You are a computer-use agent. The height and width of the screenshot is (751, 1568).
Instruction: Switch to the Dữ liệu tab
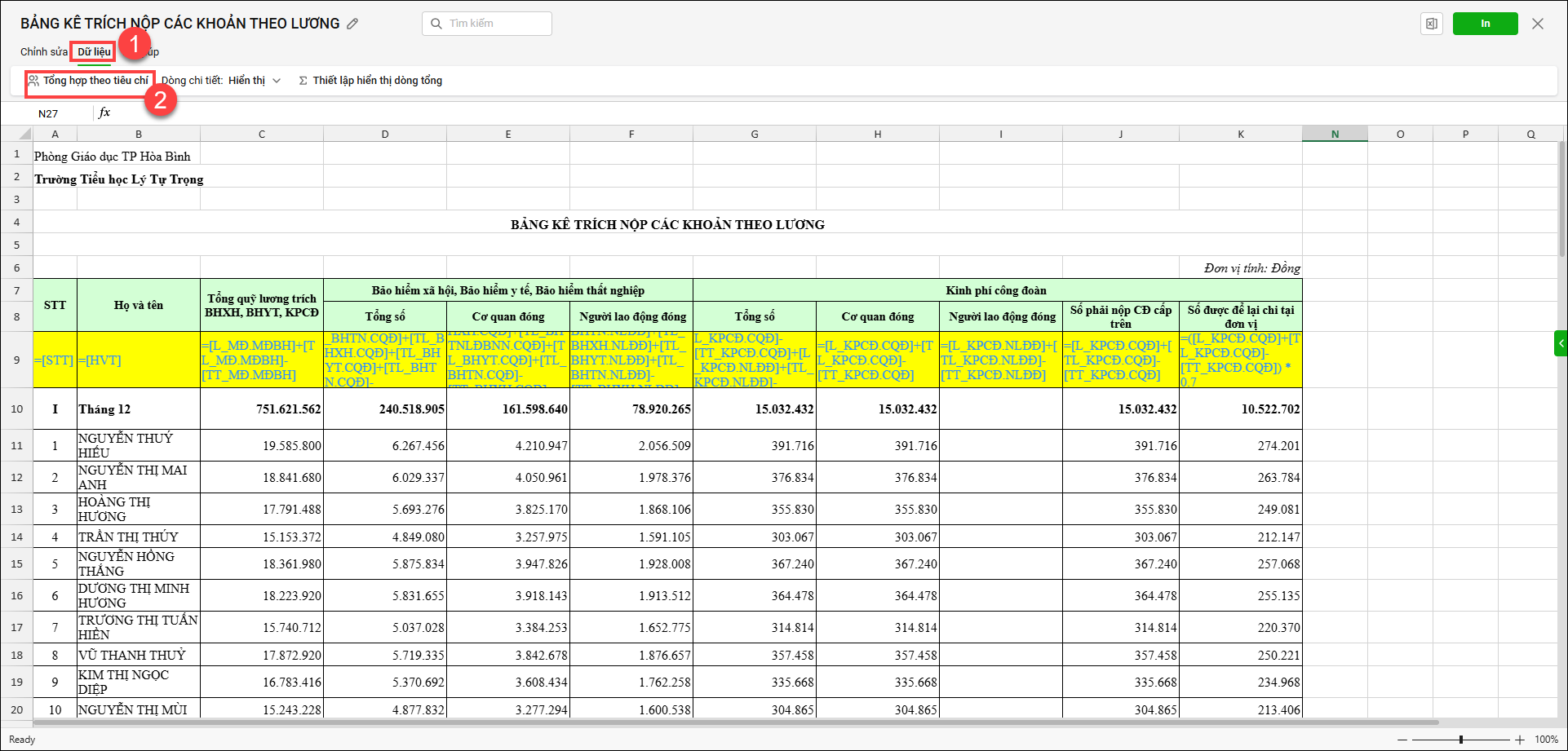[94, 51]
